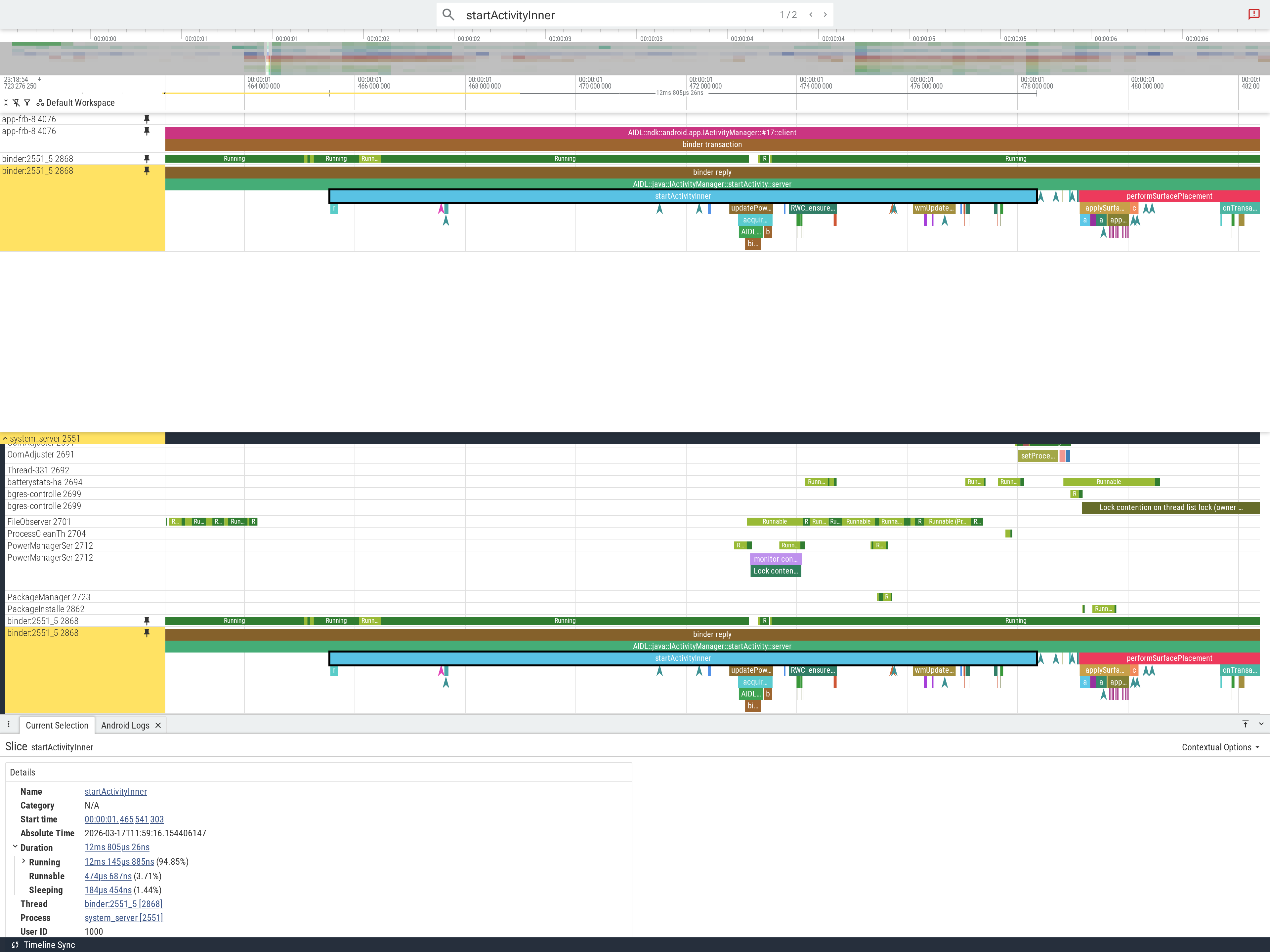
Task: Open the start time 00:00:01.465 541 303 link
Action: [124, 819]
